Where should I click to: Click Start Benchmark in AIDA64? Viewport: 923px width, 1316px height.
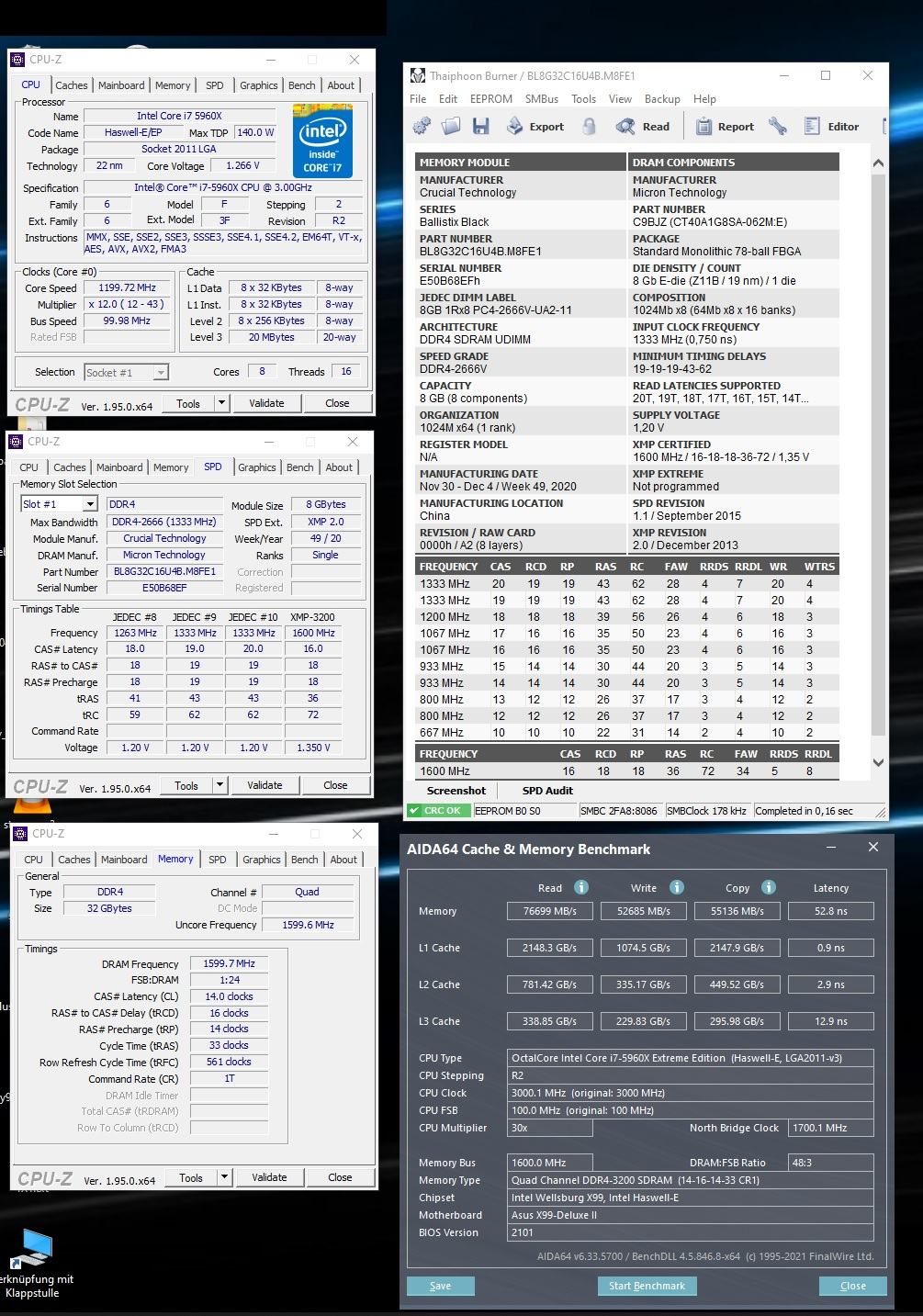(647, 1286)
